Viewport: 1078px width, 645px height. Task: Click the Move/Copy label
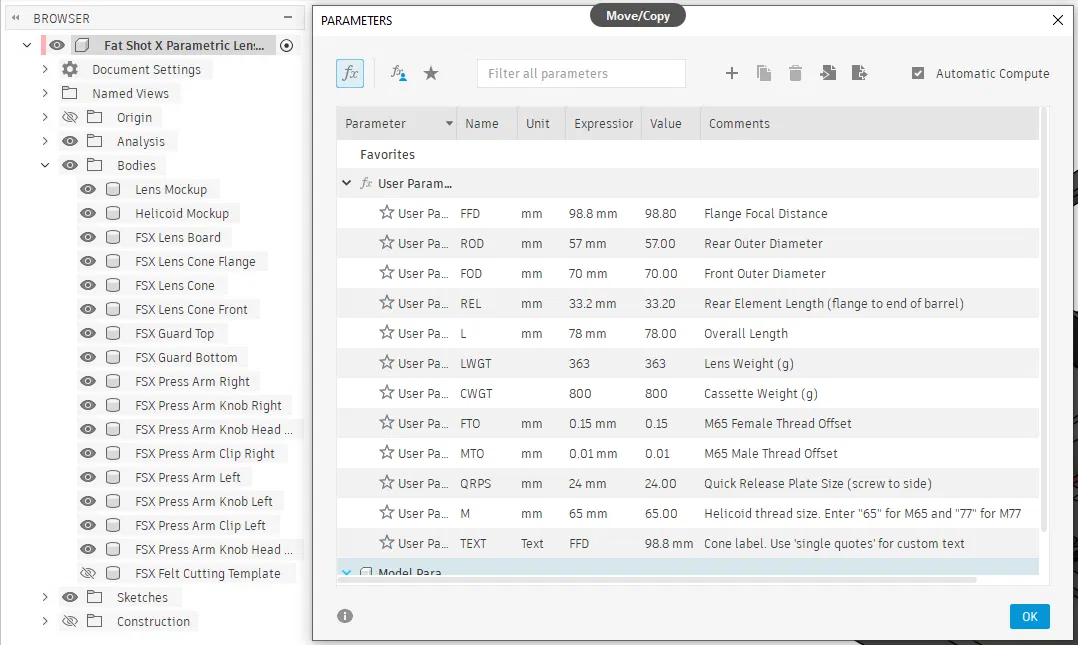point(638,16)
